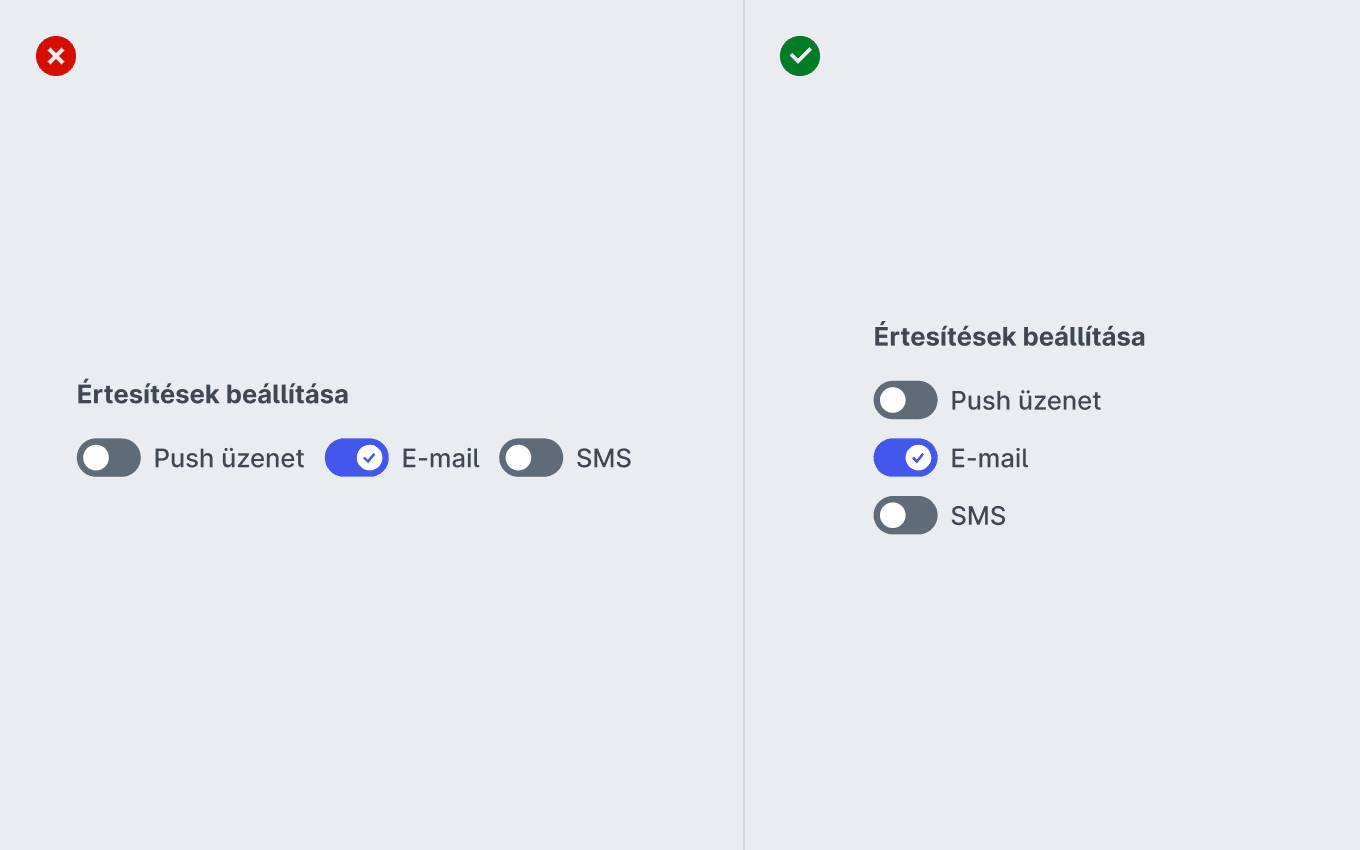The height and width of the screenshot is (850, 1360).
Task: Click checkmark knob of vertical E-mail switch
Action: (918, 458)
